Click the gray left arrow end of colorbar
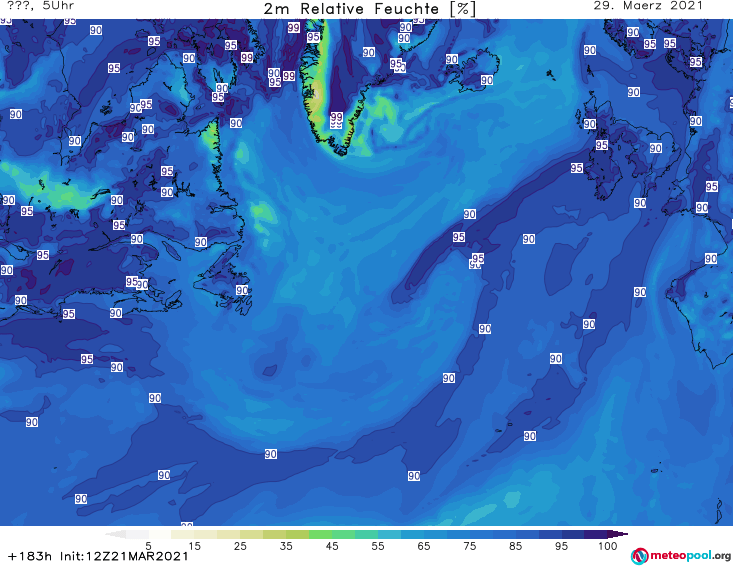The width and height of the screenshot is (733, 566). pos(115,534)
